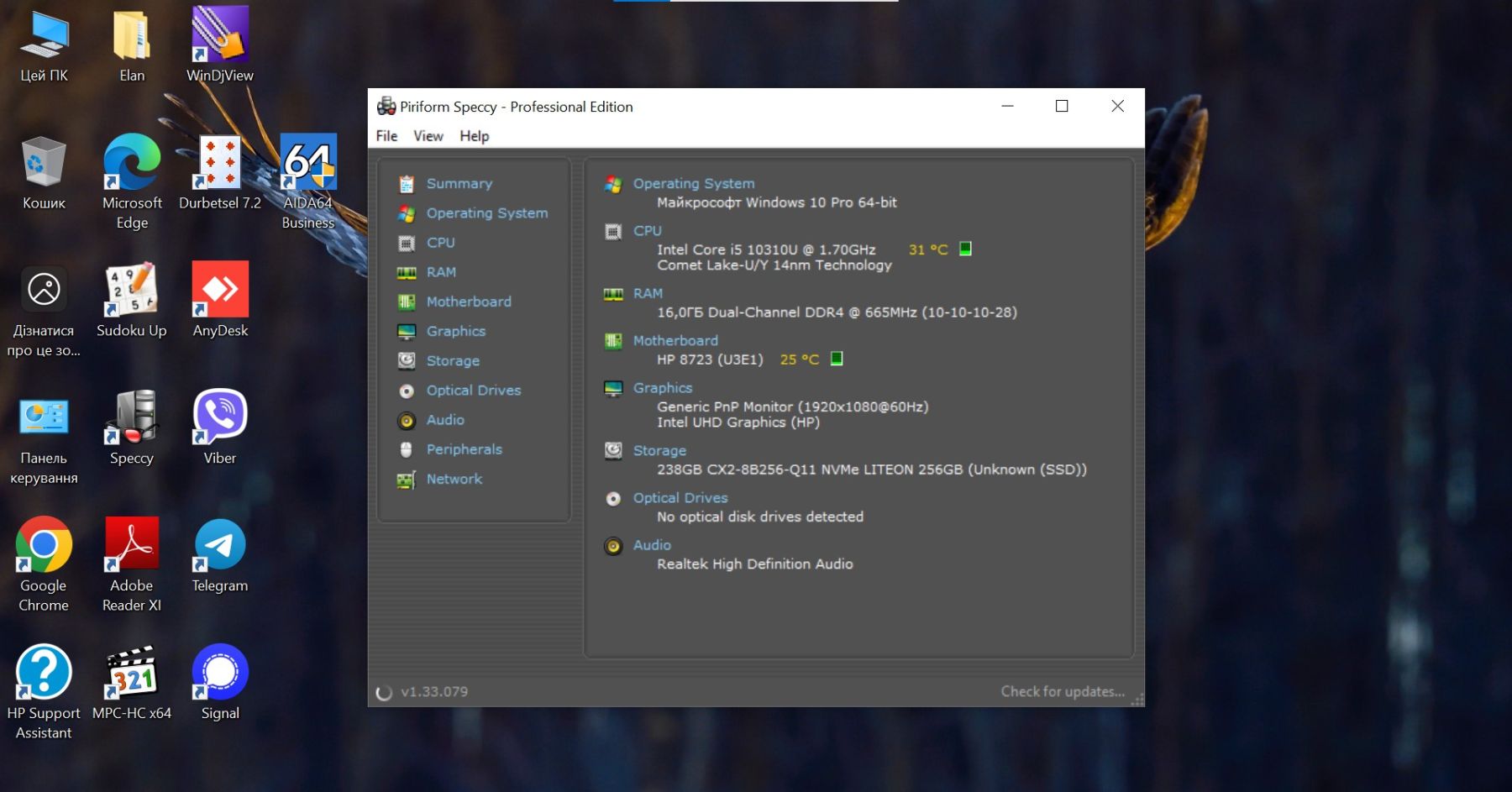Select Network in the sidebar list
Image resolution: width=1512 pixels, height=792 pixels.
454,479
